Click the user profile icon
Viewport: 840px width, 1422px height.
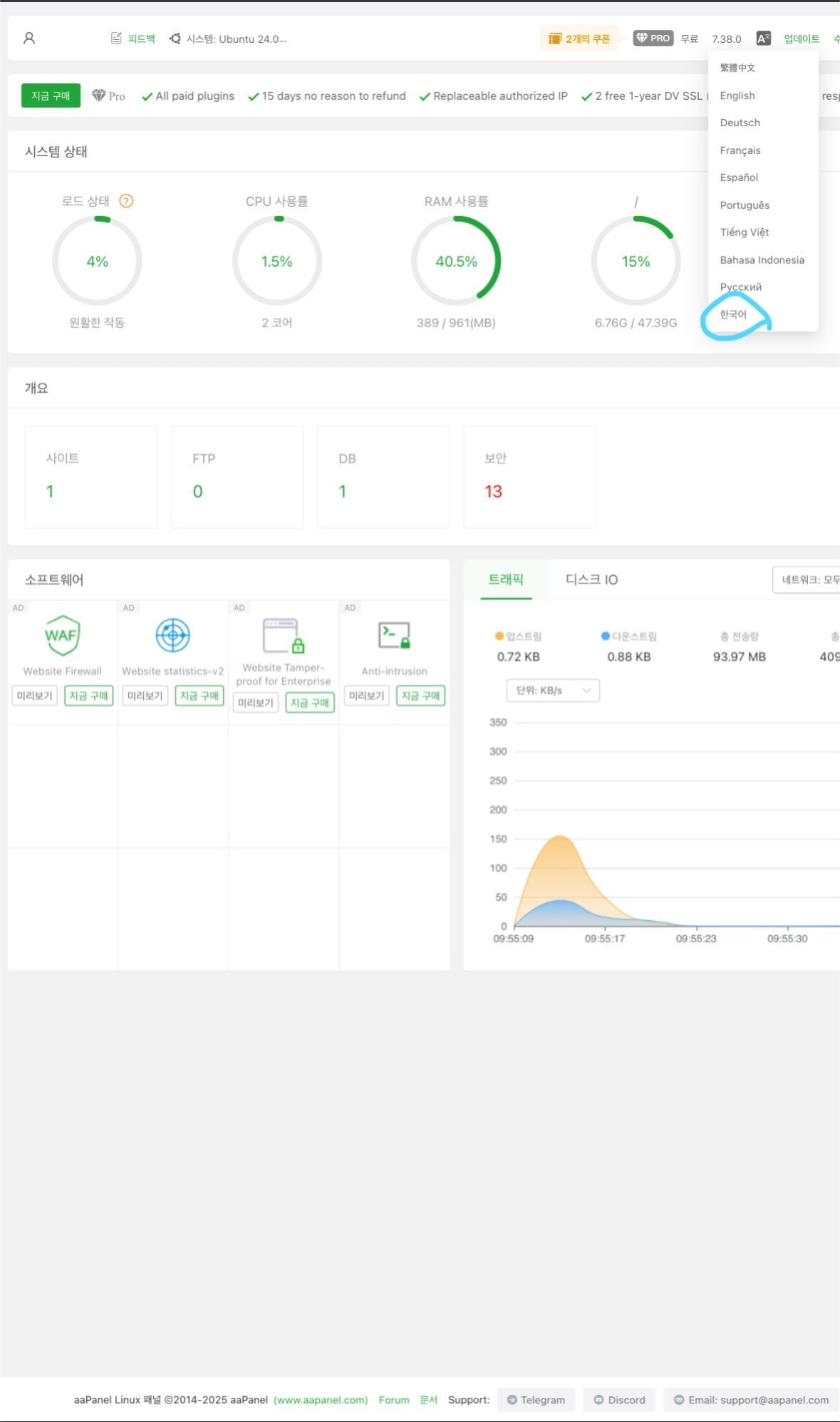coord(29,38)
